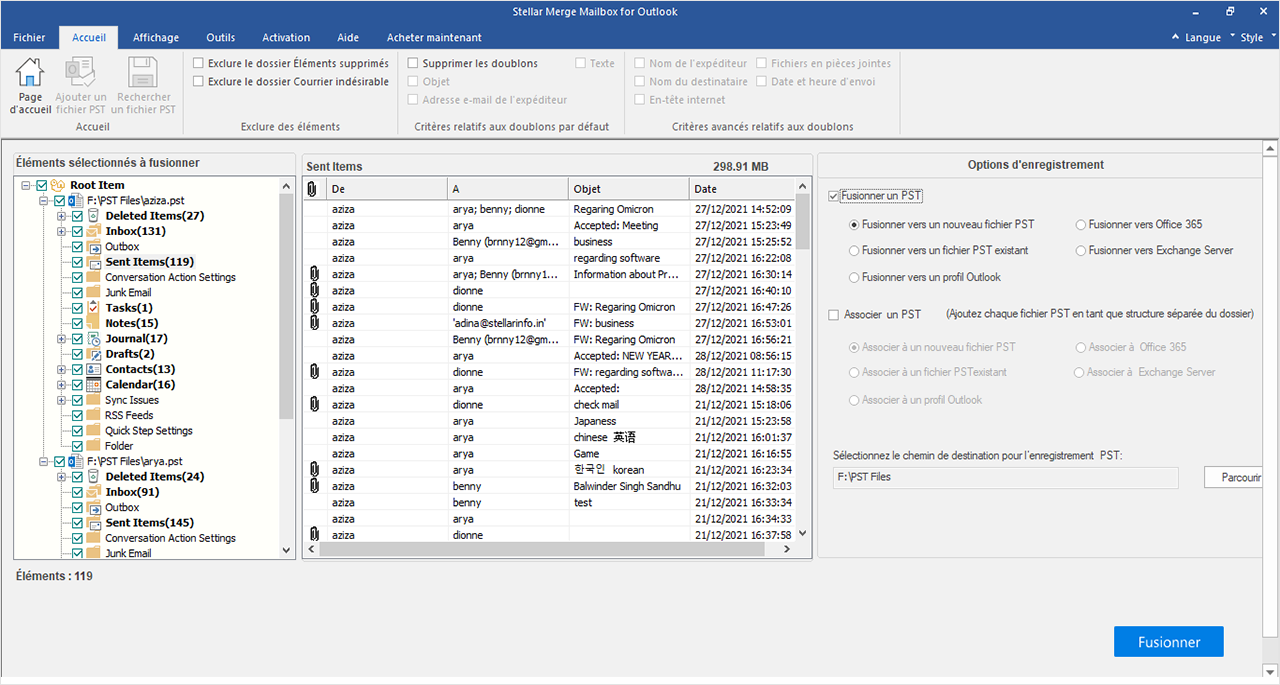Click the Parcourir button
The height and width of the screenshot is (685, 1280).
pyautogui.click(x=1235, y=478)
